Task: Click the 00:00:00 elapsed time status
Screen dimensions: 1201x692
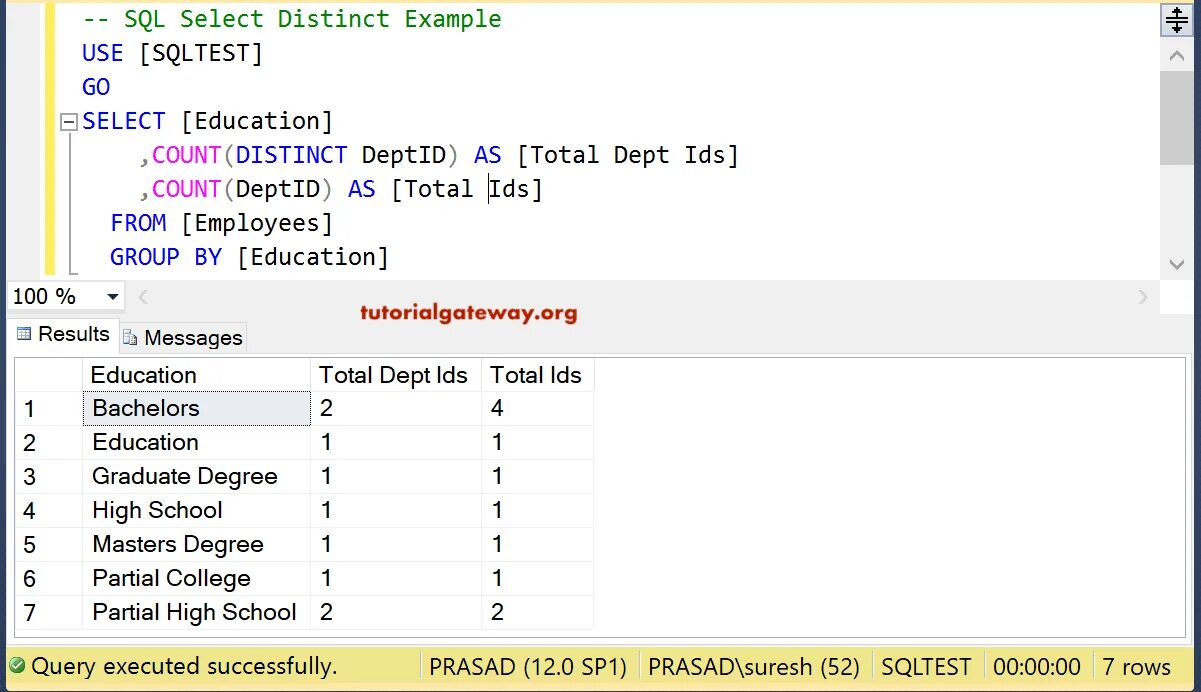Action: [x=1037, y=666]
